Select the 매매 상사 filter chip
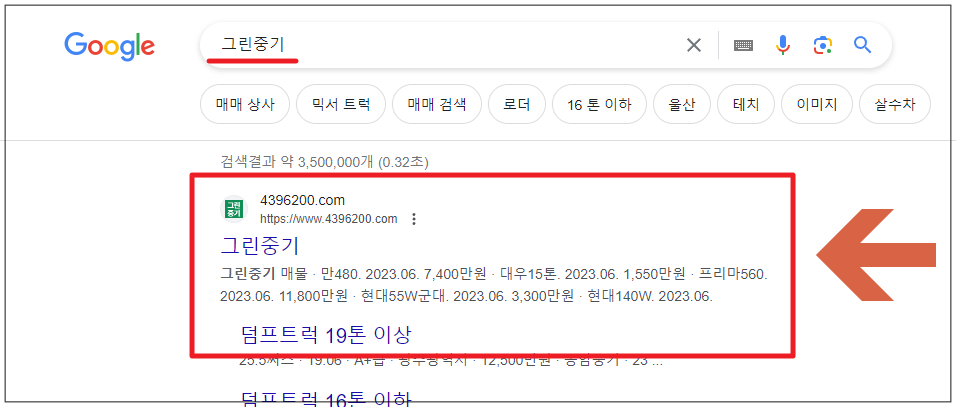This screenshot has height=407, width=956. (245, 104)
